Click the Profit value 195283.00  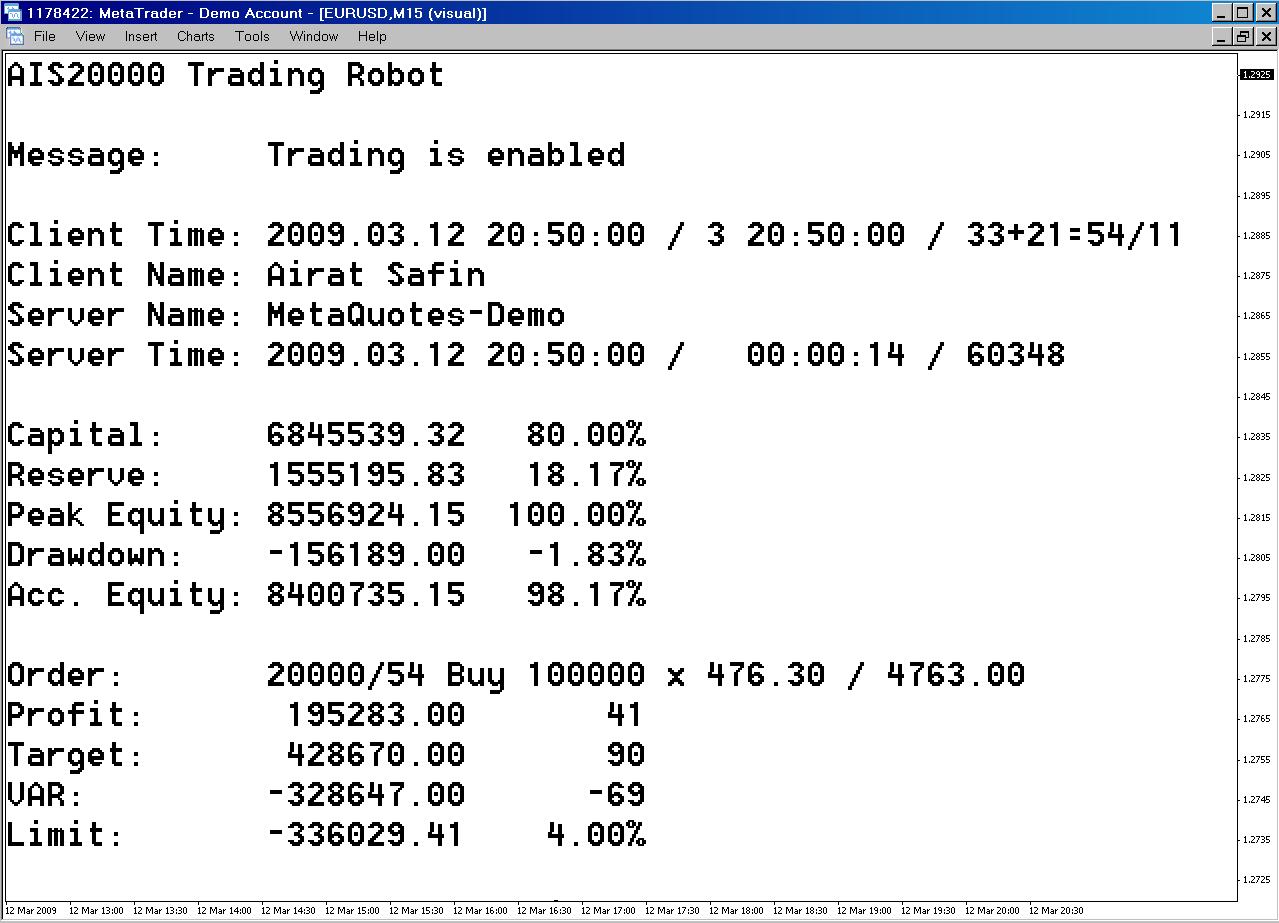pos(376,715)
